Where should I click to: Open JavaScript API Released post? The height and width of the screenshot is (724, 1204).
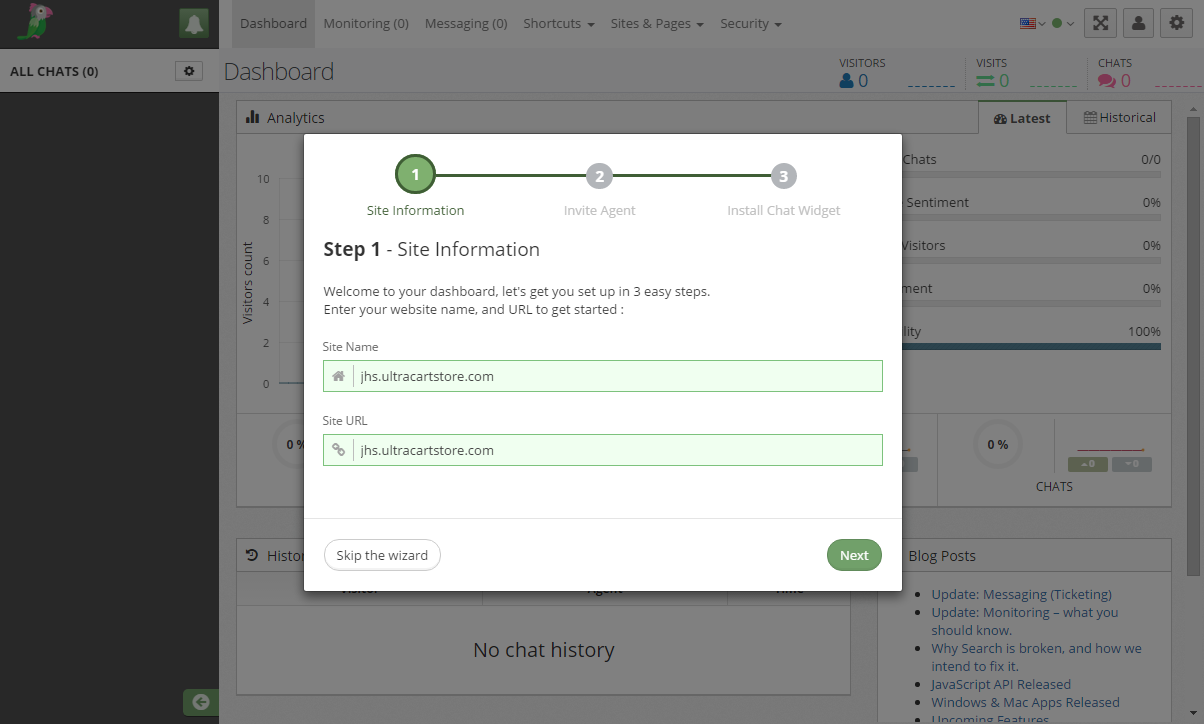(x=1001, y=684)
